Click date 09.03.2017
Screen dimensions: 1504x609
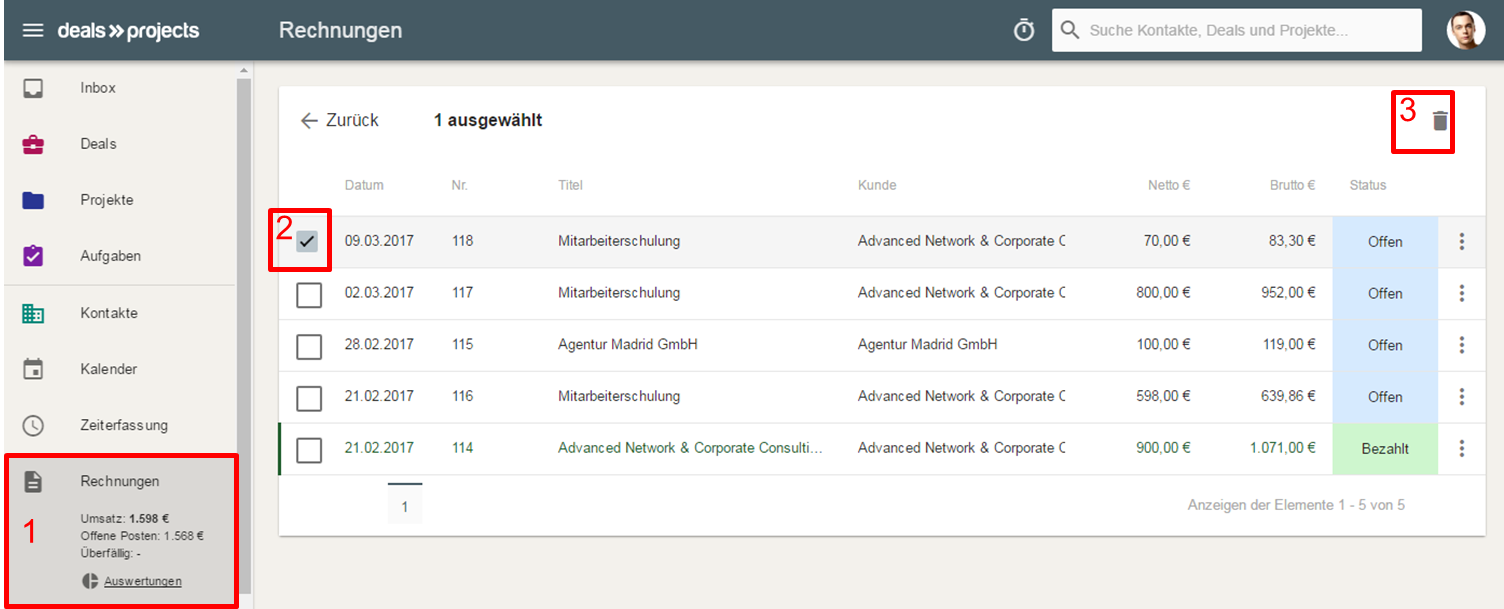379,241
